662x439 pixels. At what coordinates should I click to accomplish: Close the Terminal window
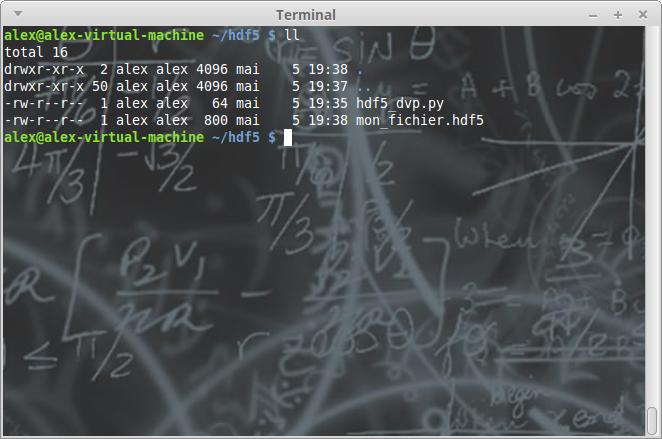[x=640, y=15]
